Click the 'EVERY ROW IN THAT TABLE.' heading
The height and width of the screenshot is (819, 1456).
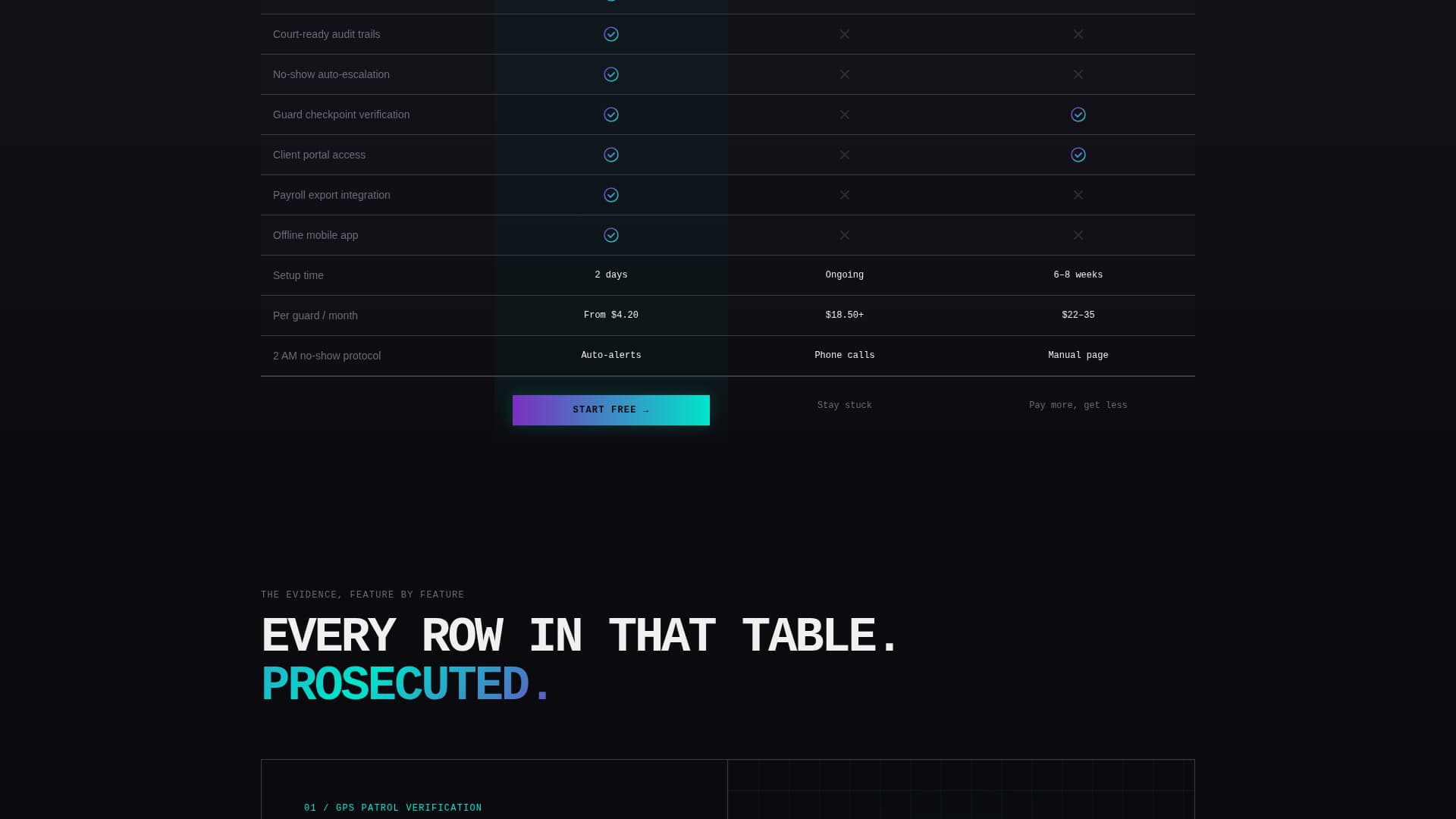coord(580,635)
